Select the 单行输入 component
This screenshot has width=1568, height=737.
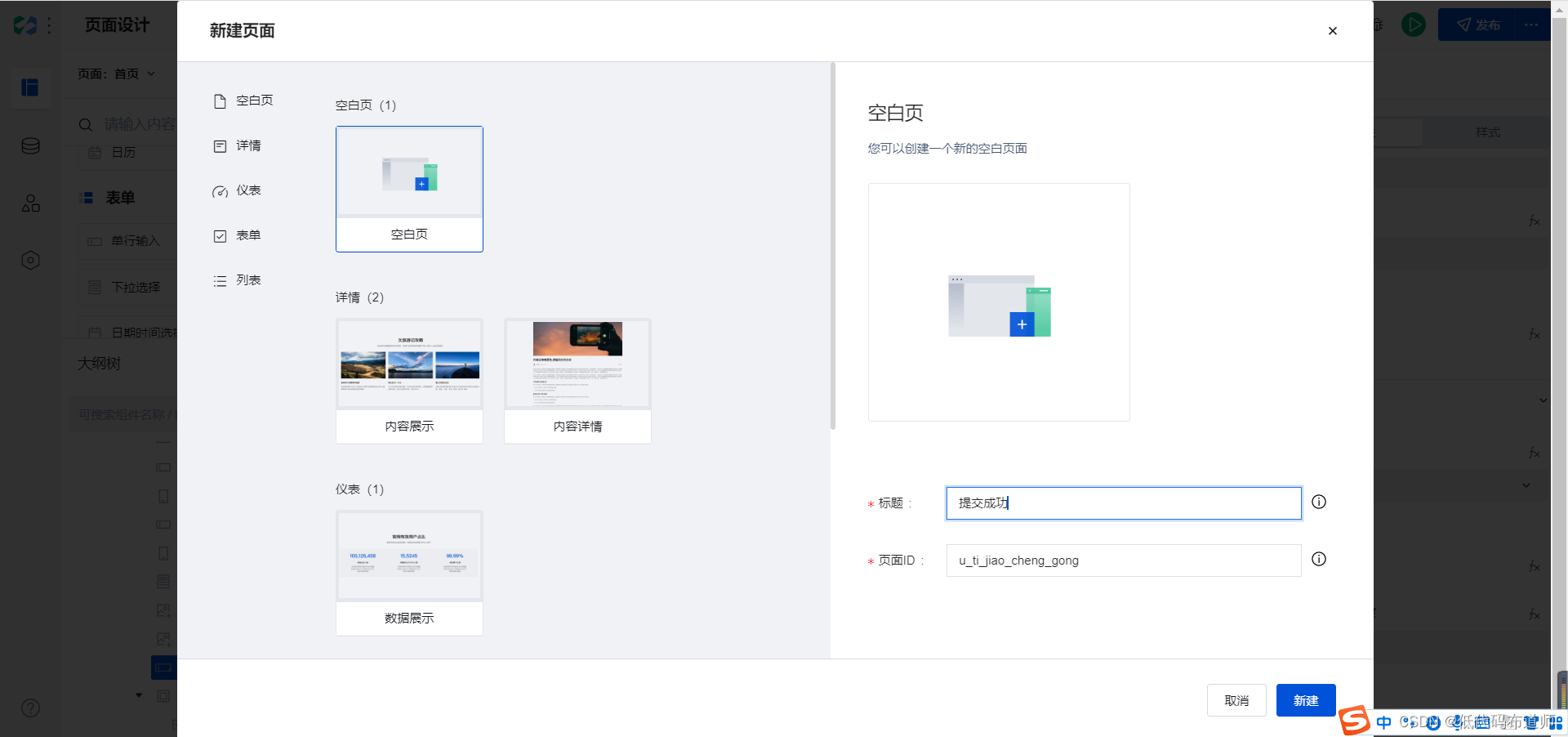point(127,241)
